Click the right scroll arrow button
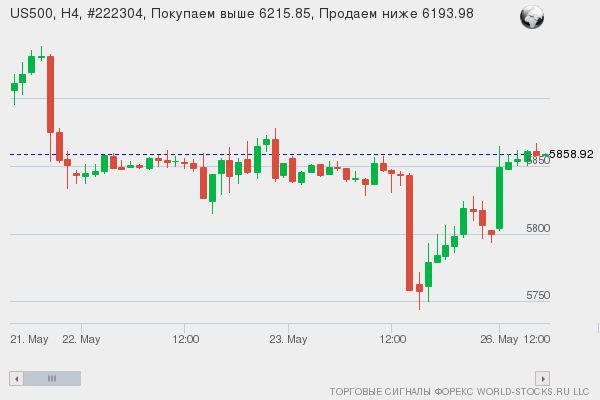The image size is (600, 400). coord(543,379)
